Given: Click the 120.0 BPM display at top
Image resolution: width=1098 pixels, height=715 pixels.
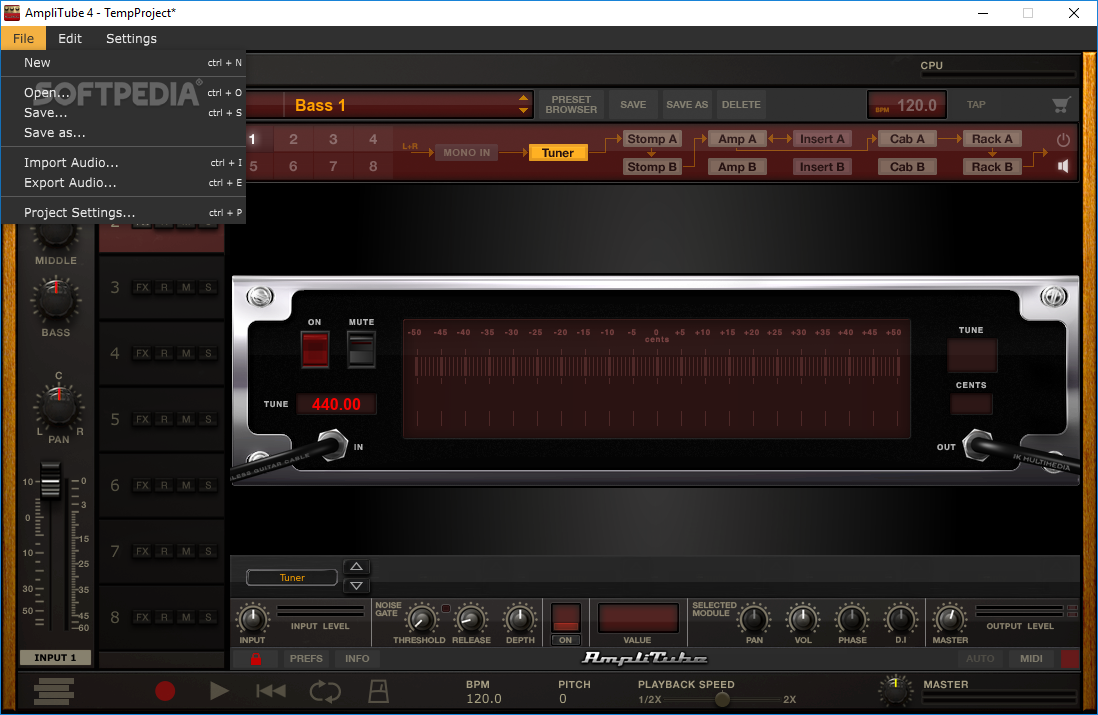Looking at the screenshot, I should click(x=907, y=105).
